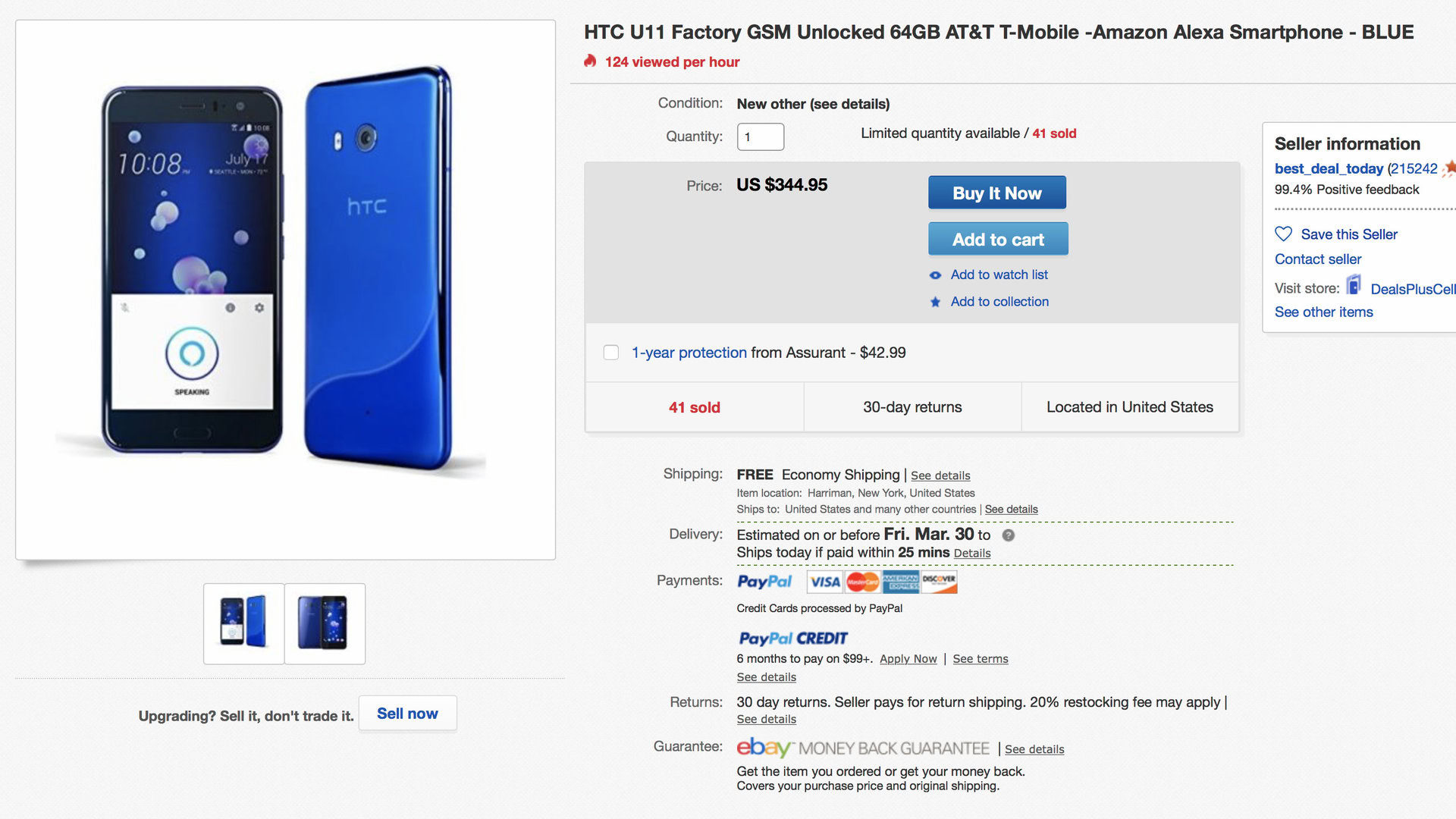The width and height of the screenshot is (1456, 819).
Task: Click the delivery estimate help question icon
Action: point(1008,535)
